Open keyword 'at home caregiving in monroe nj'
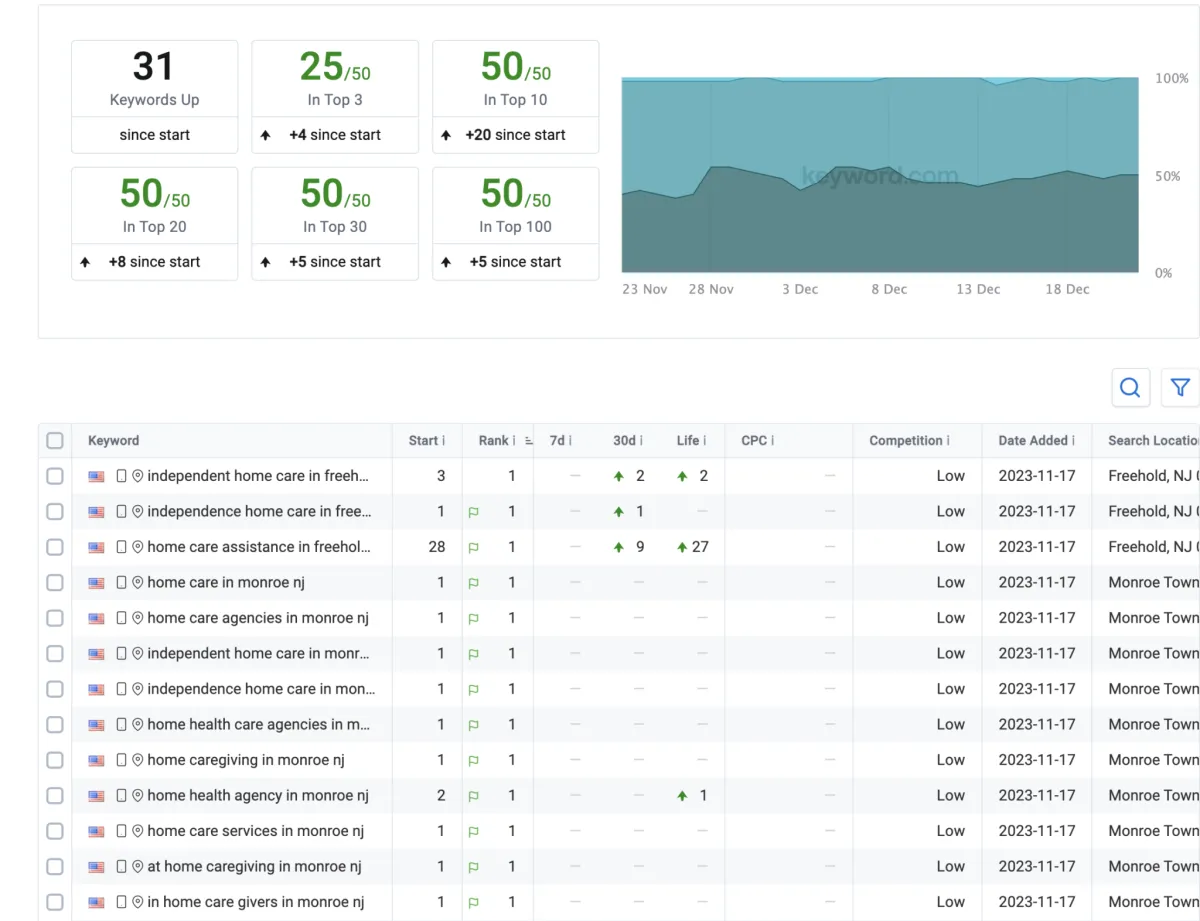Image resolution: width=1200 pixels, height=921 pixels. (254, 867)
